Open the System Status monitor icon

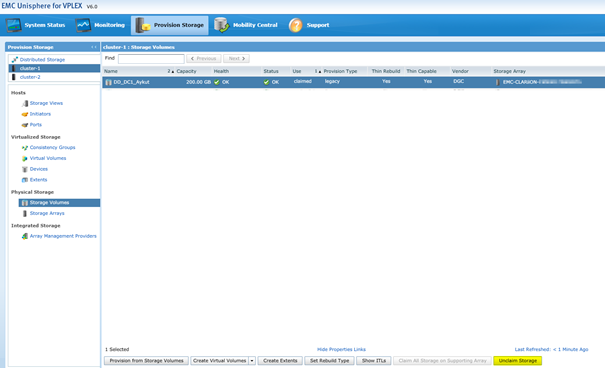[14, 25]
